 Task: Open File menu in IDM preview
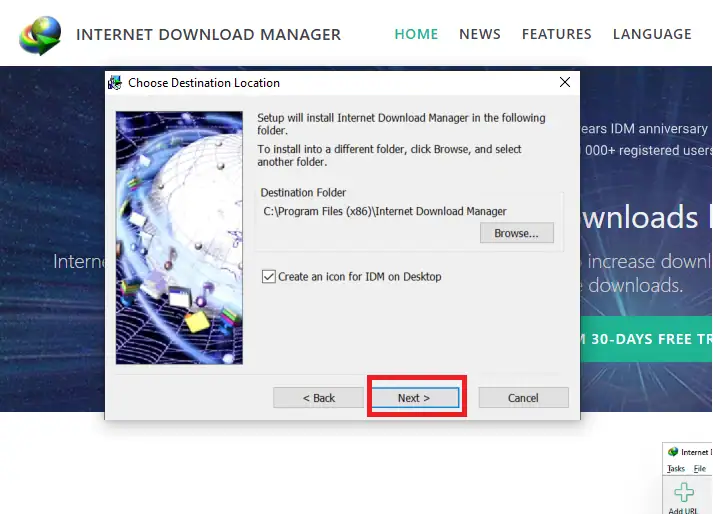700,468
